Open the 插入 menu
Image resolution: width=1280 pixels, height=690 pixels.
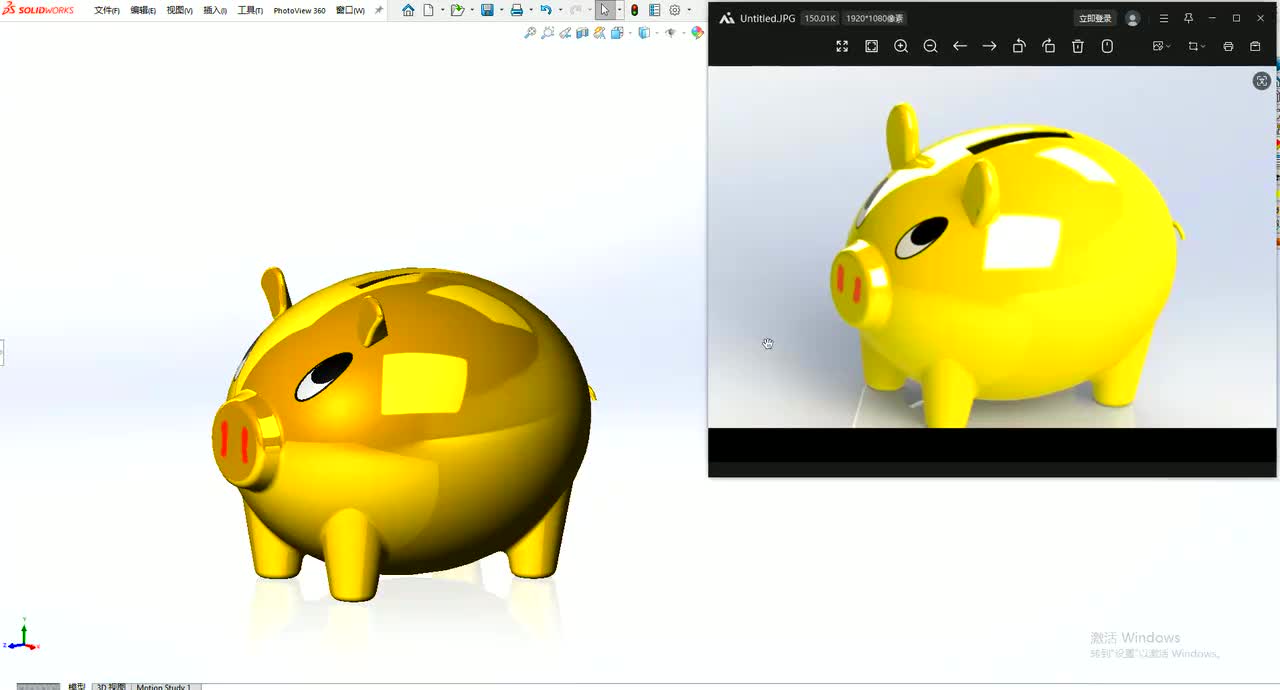(215, 10)
